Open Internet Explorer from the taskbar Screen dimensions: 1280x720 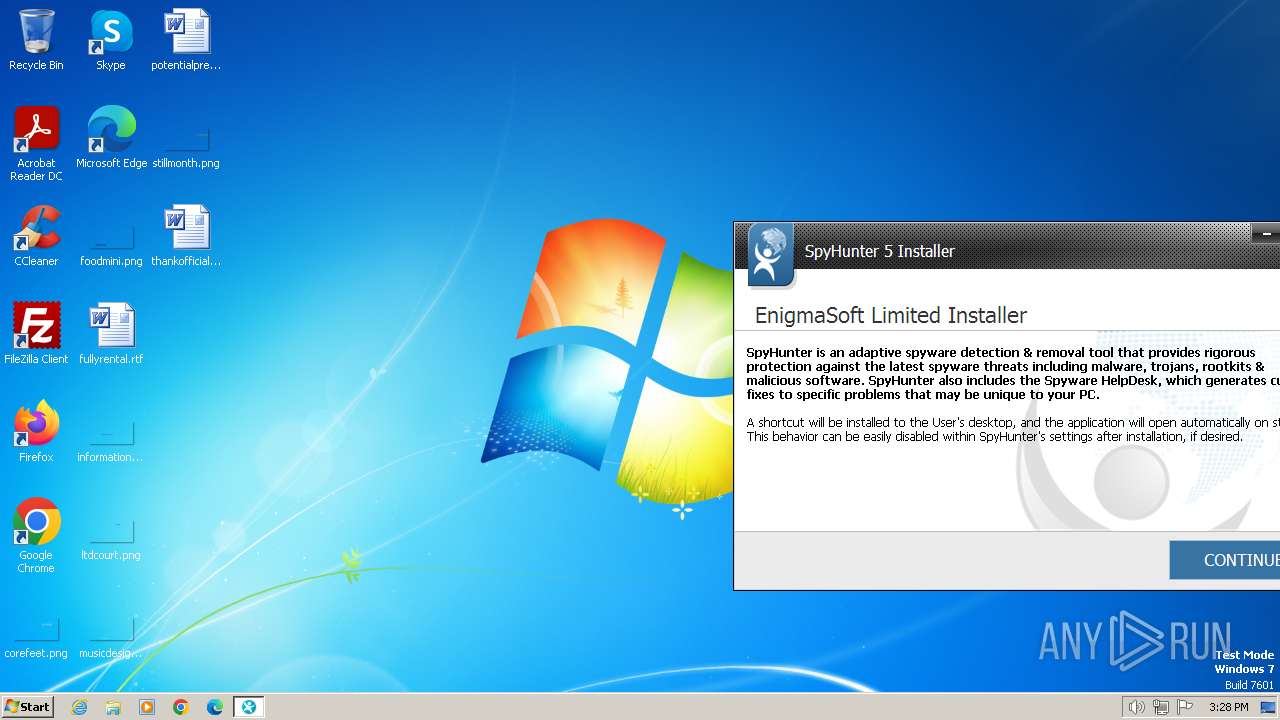[x=80, y=707]
